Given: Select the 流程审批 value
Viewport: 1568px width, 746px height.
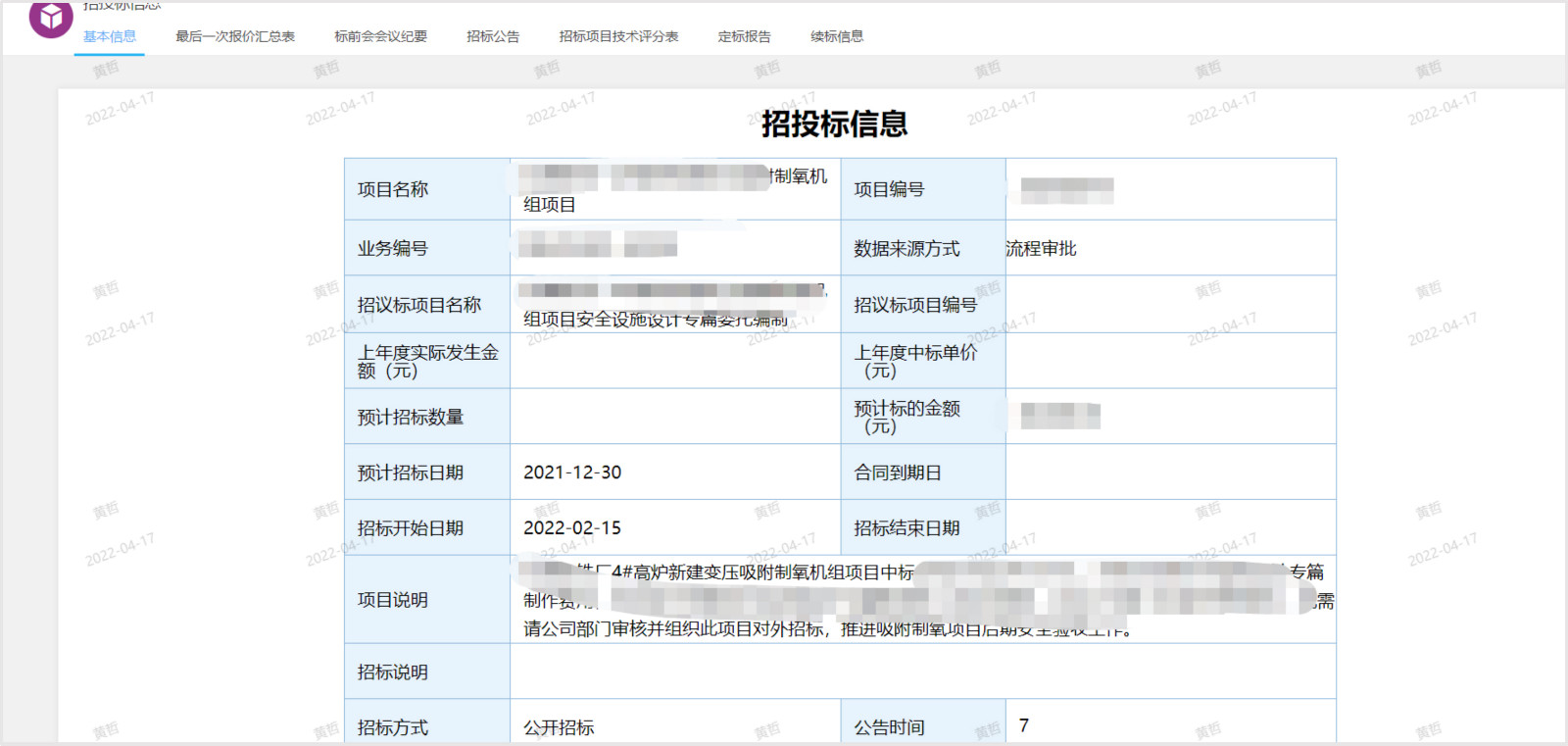Looking at the screenshot, I should coord(1041,249).
